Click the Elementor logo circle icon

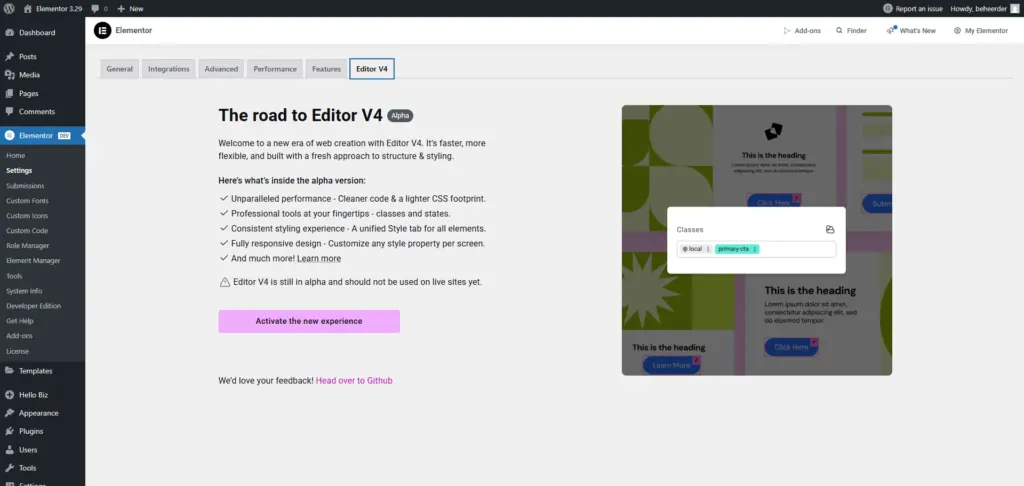(x=103, y=30)
